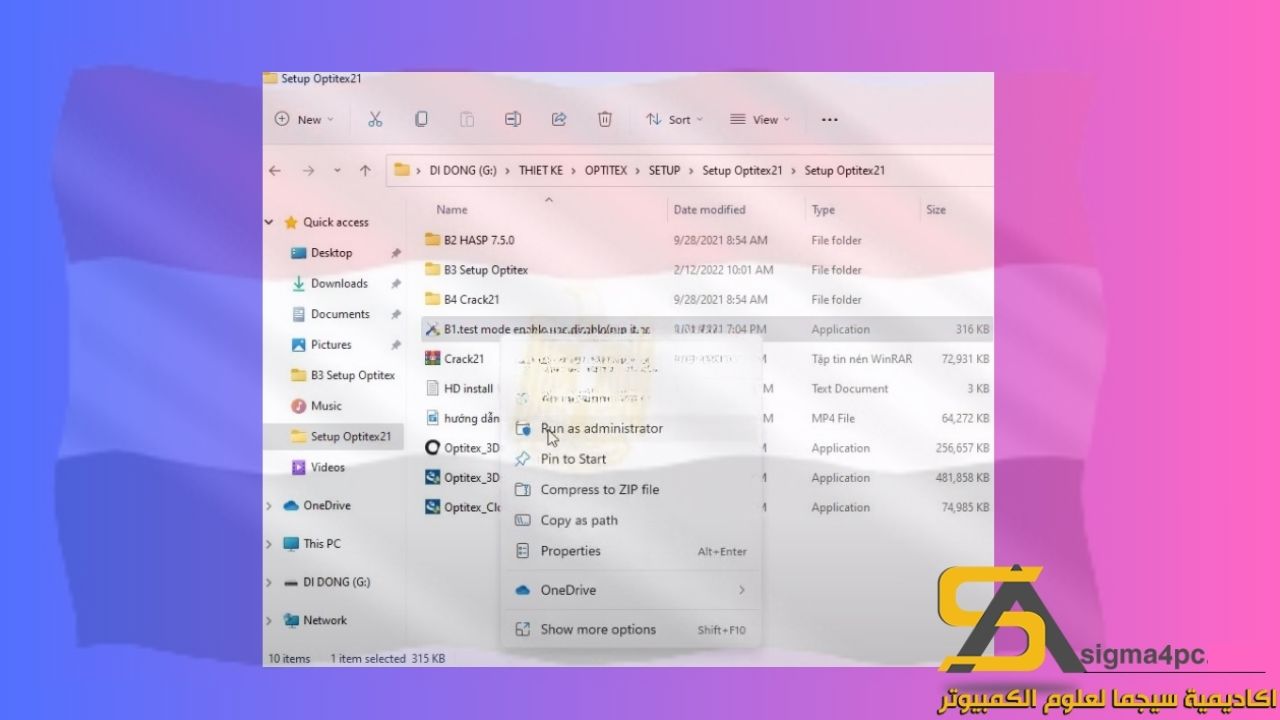Sort by Name column header
This screenshot has width=1280, height=720.
pyautogui.click(x=452, y=210)
